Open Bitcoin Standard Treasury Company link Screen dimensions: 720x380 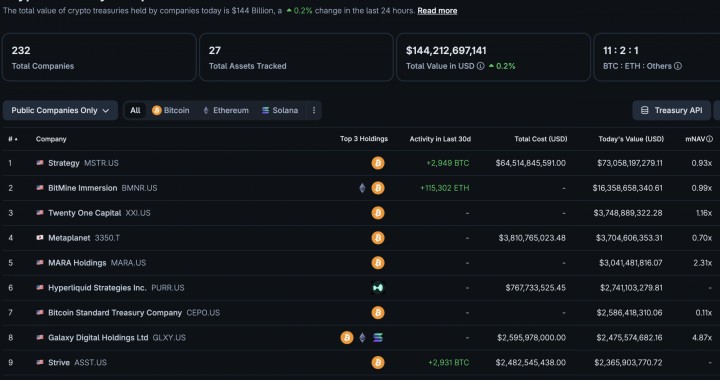[x=115, y=313]
